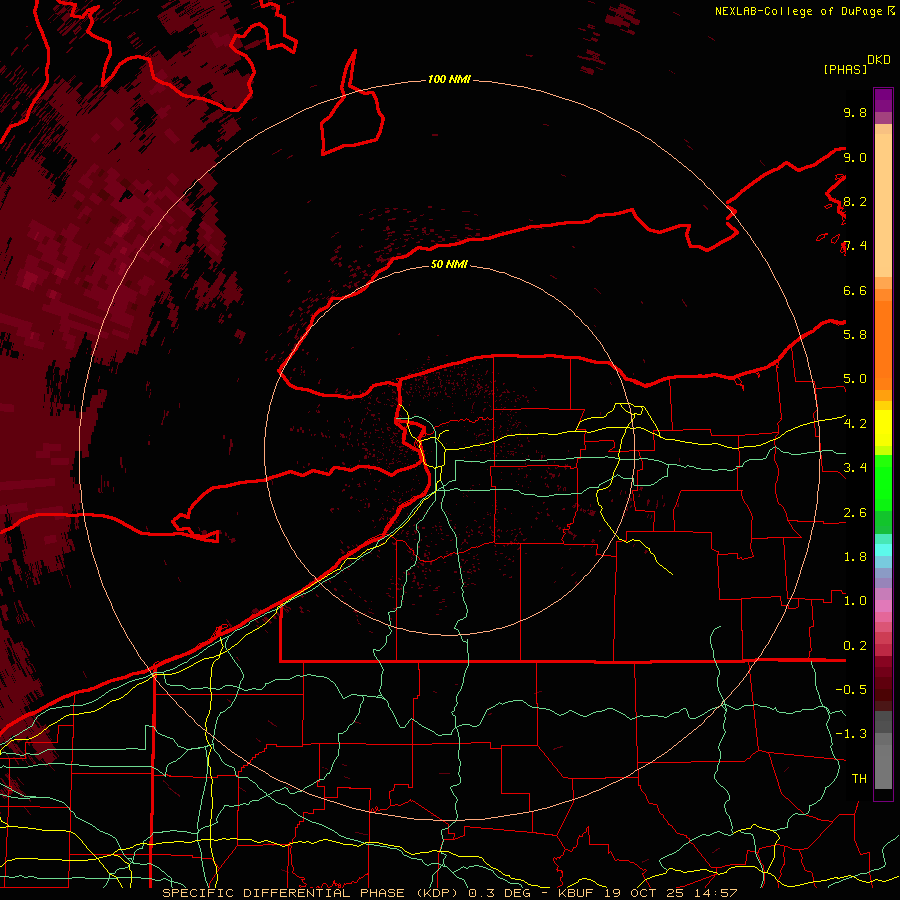
Task: Click the 4.2 value on color scale
Action: click(855, 423)
